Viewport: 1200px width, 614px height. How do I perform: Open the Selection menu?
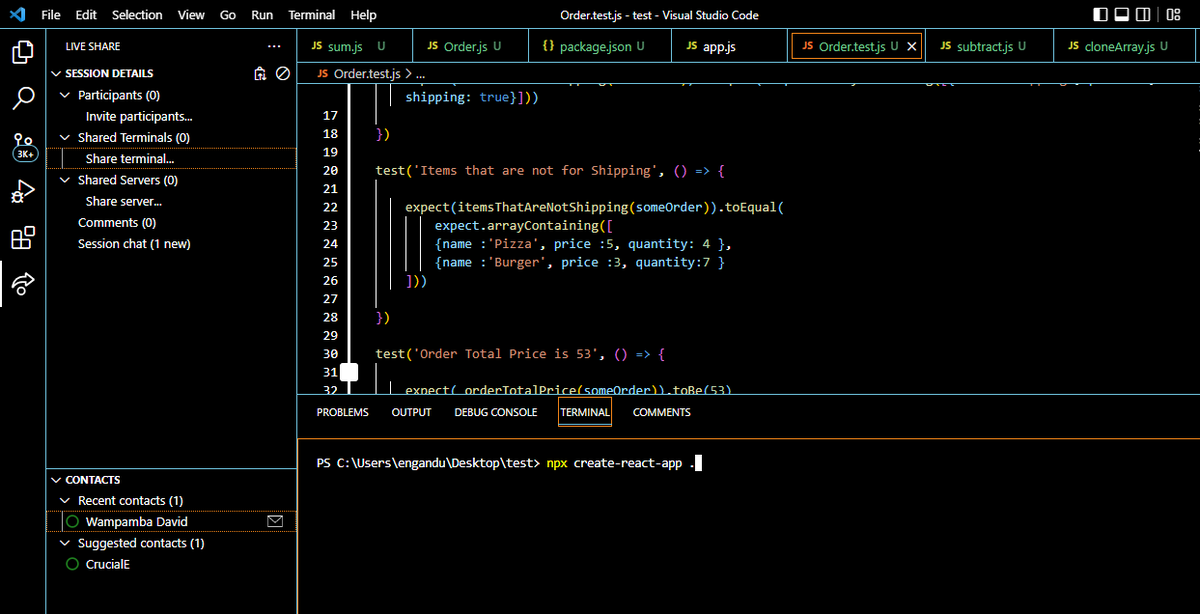pos(137,15)
